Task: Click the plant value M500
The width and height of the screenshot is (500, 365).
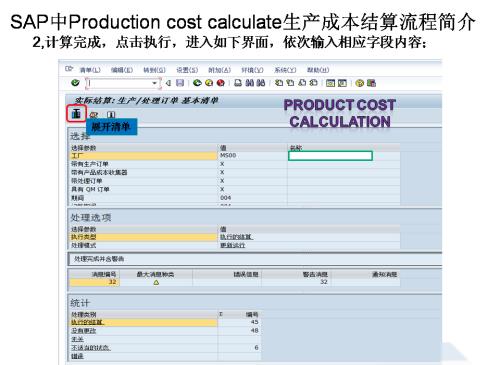Action: coord(228,156)
